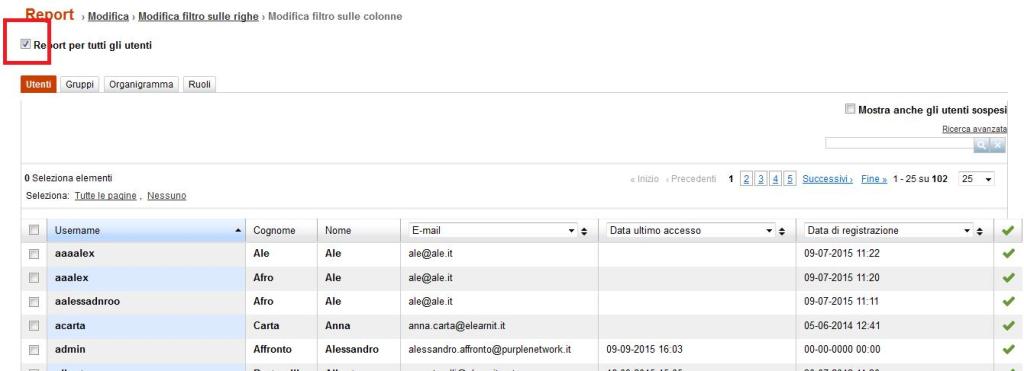Click the Nome column header

click(x=359, y=231)
